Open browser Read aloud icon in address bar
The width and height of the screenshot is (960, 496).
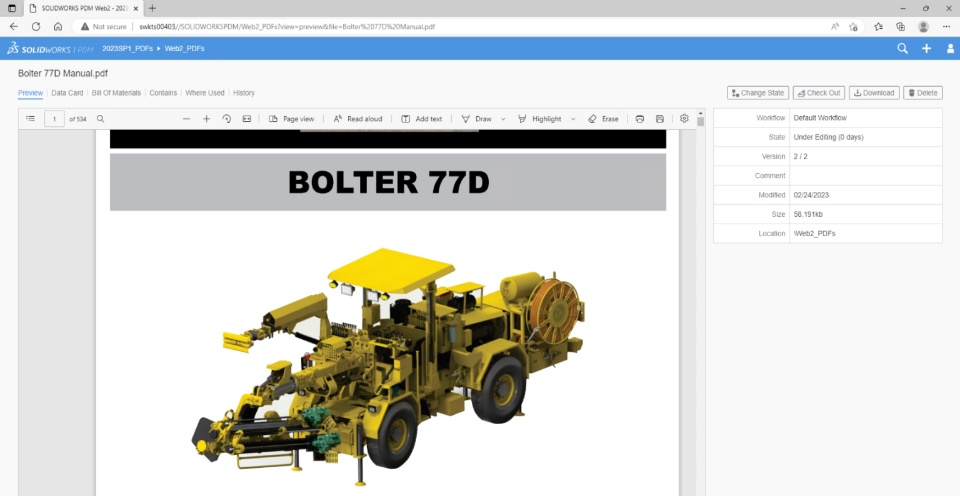(x=835, y=26)
